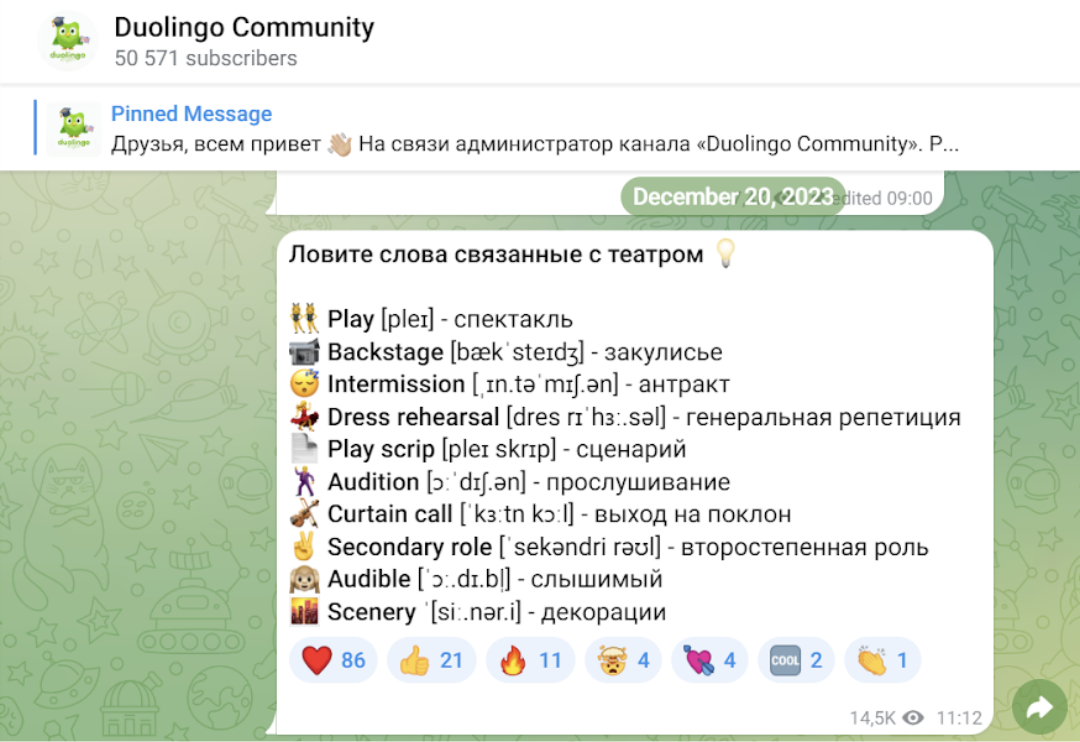
Task: Click the phrase Curtain call
Action: [x=390, y=515]
